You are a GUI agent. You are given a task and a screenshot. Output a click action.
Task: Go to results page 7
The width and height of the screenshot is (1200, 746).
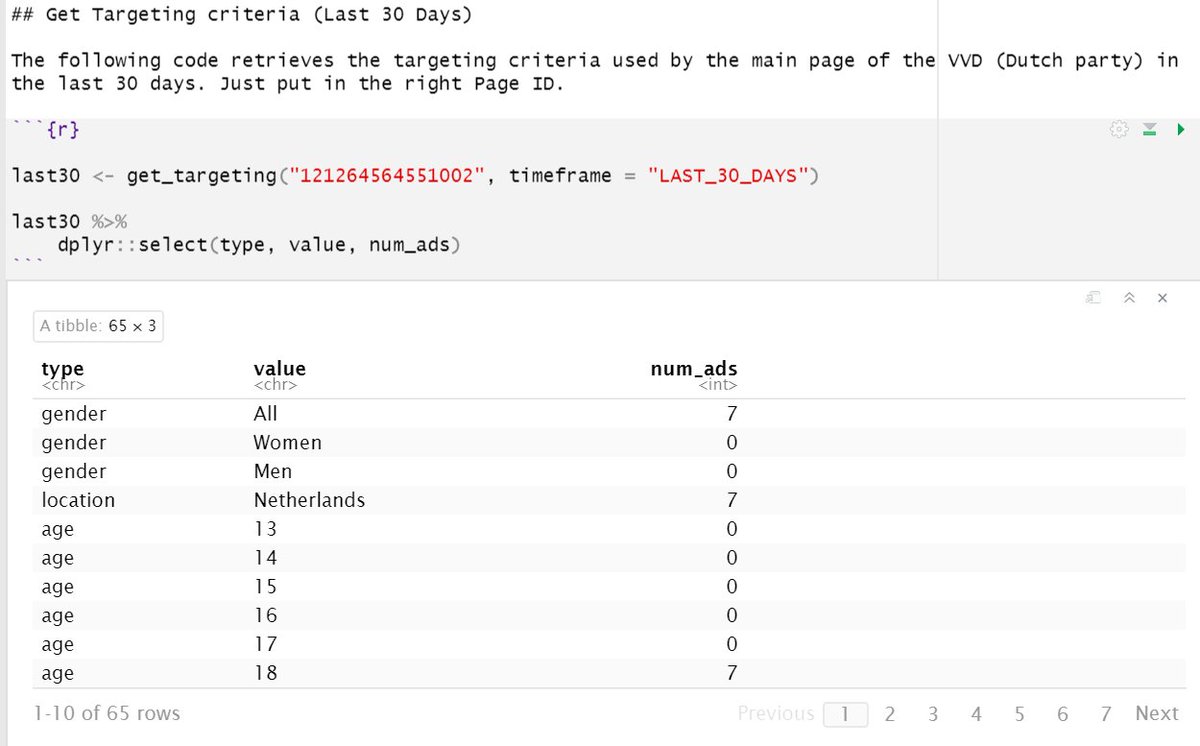coord(1105,713)
